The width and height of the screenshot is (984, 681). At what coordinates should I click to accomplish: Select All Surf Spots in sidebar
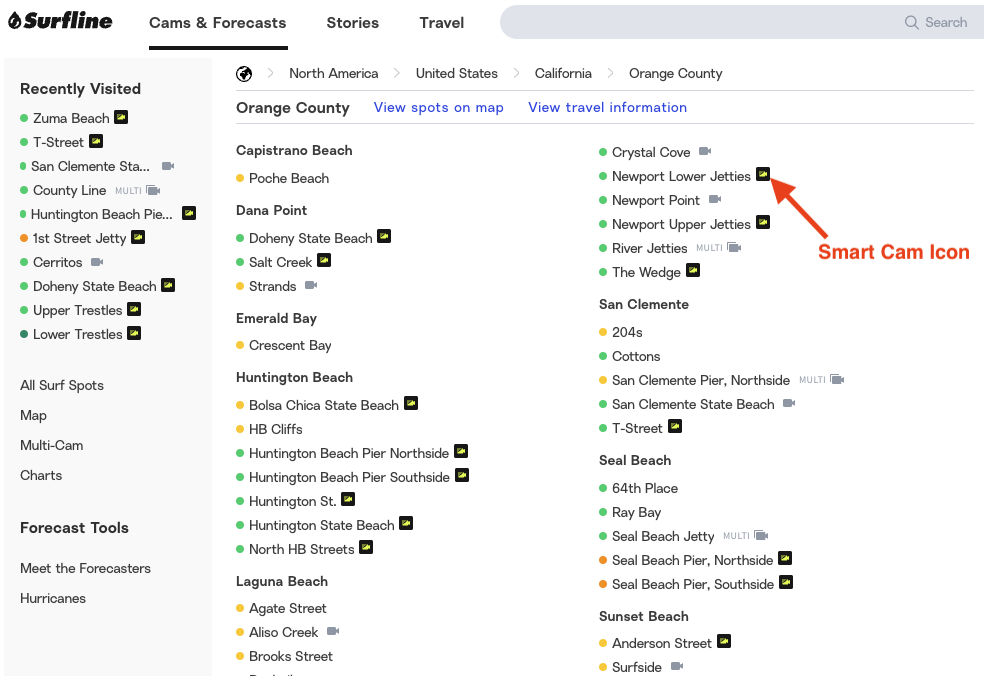pos(62,385)
